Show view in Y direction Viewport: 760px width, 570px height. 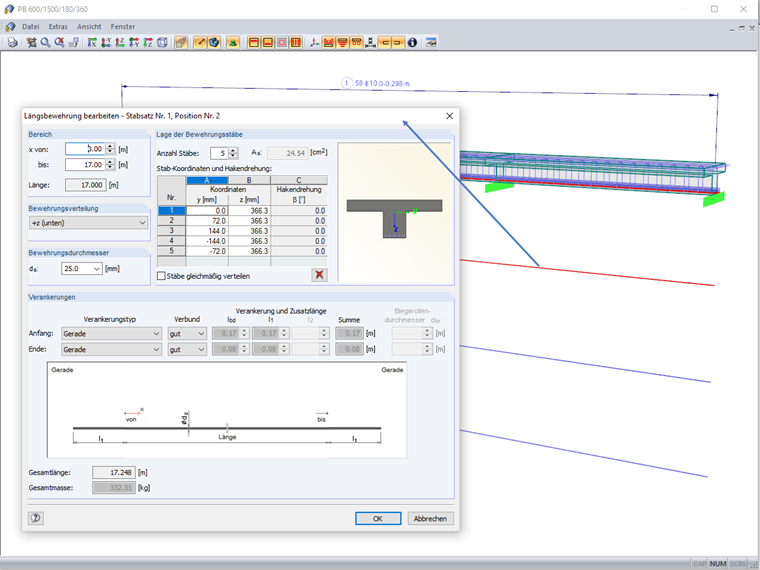(x=106, y=43)
